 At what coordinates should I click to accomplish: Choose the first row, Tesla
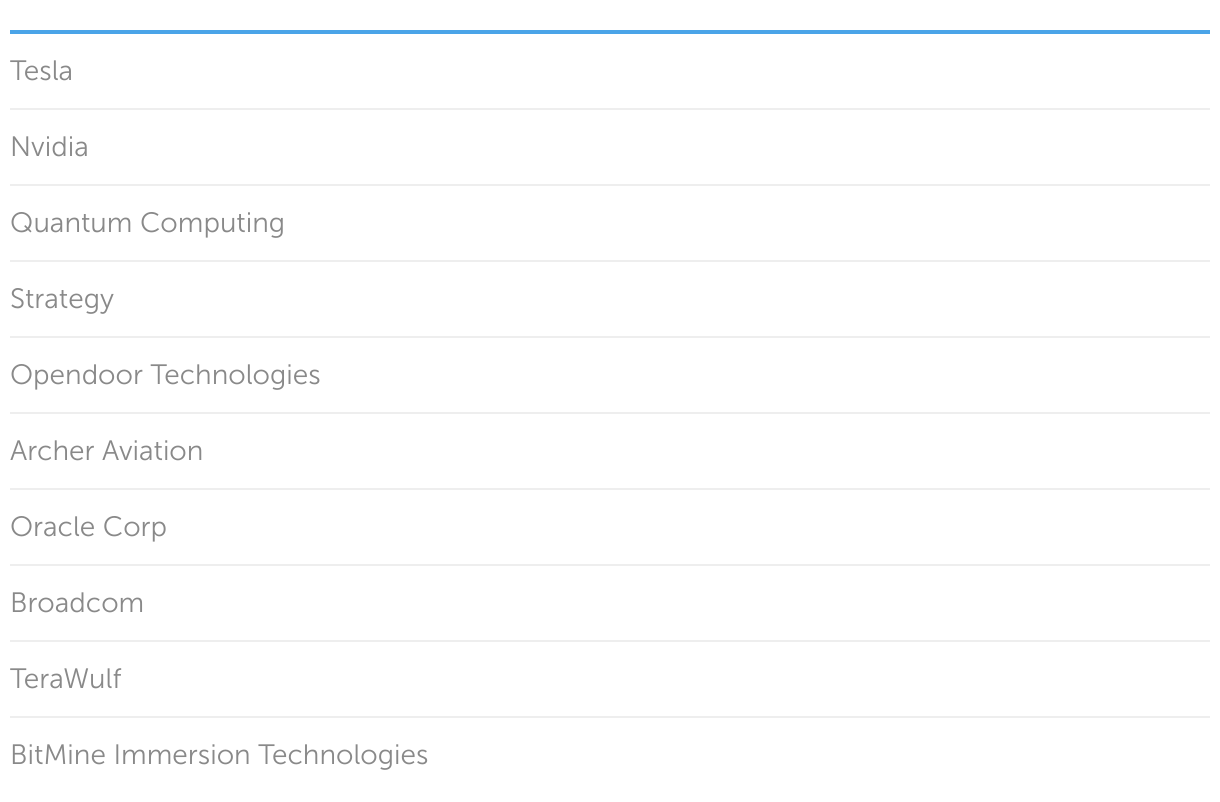(41, 71)
